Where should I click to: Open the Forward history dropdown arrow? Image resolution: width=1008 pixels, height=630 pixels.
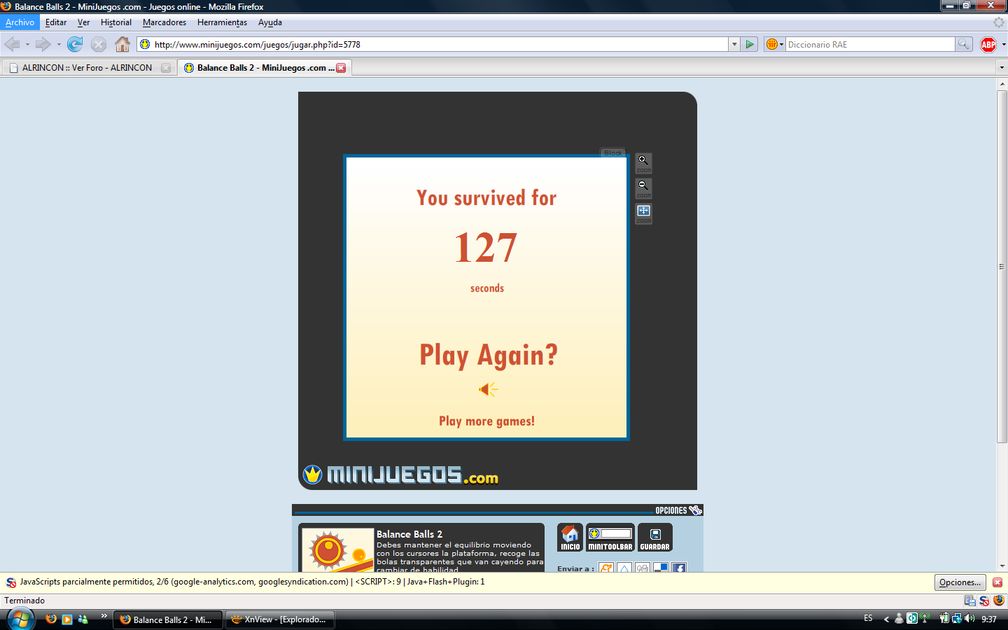pyautogui.click(x=58, y=44)
